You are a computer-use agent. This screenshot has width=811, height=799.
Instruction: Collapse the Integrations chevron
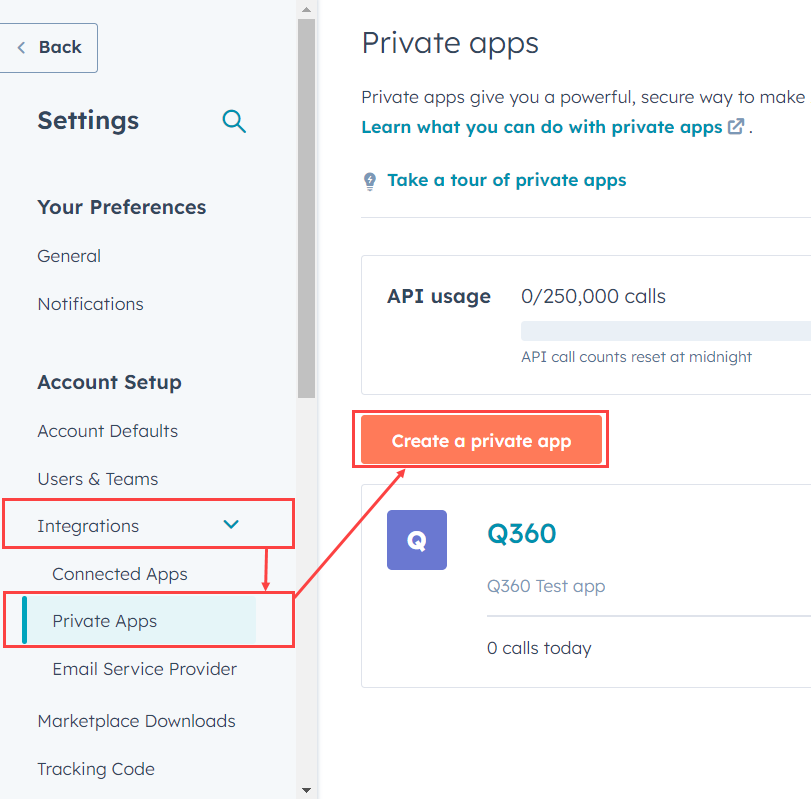pos(231,525)
